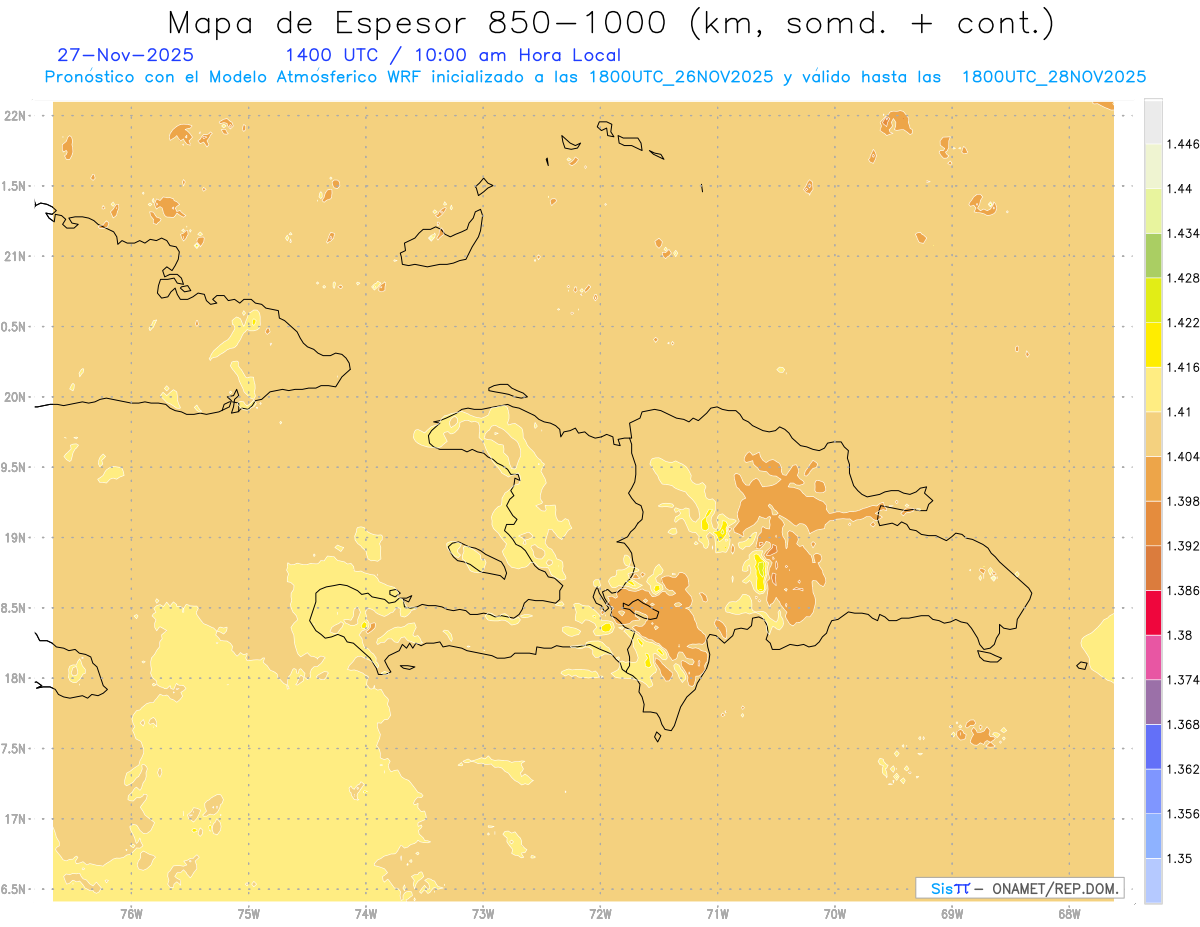Click the legend value 1.356

coord(1182,814)
